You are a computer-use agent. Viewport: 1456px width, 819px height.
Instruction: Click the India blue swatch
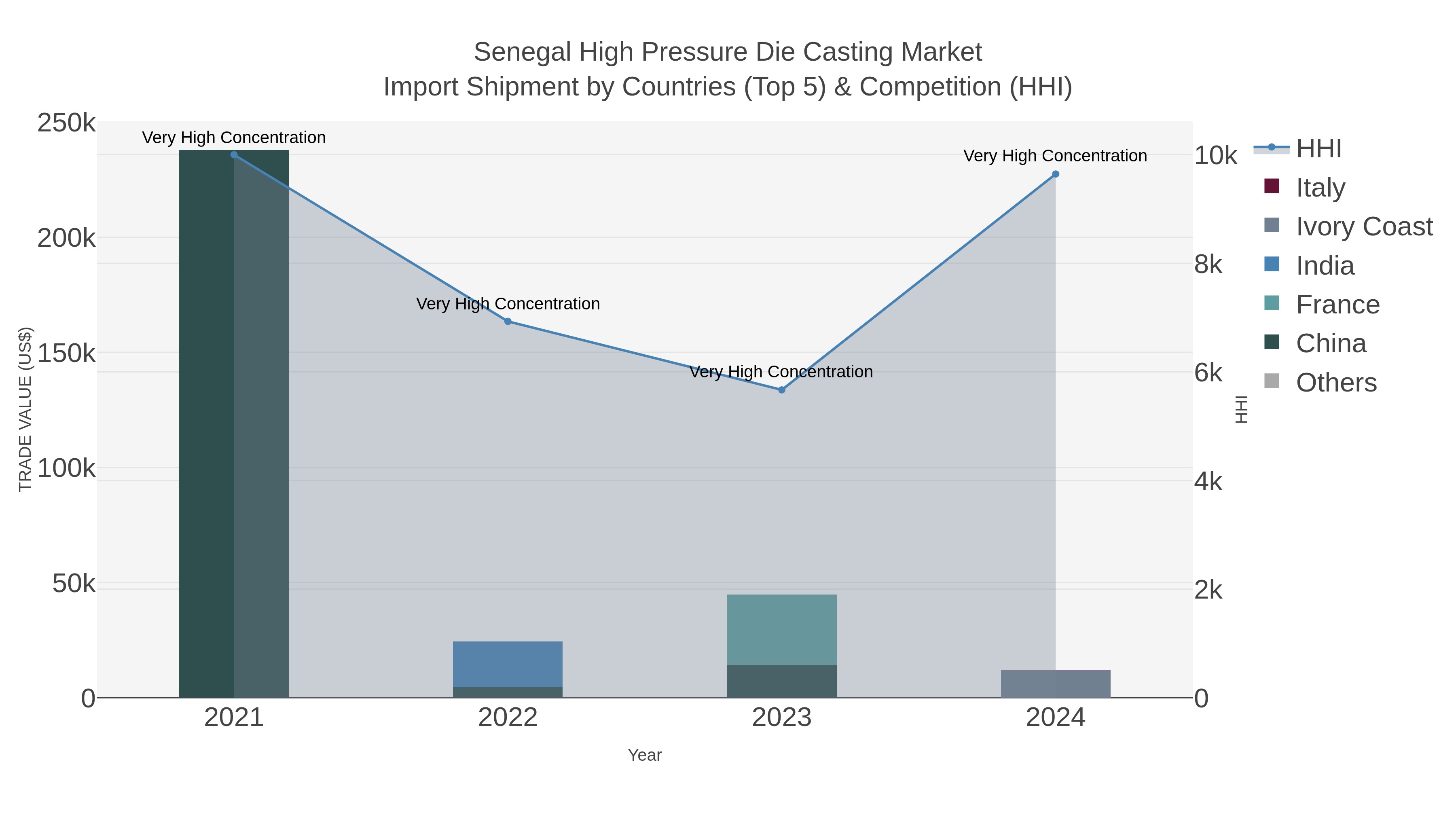tap(1271, 264)
